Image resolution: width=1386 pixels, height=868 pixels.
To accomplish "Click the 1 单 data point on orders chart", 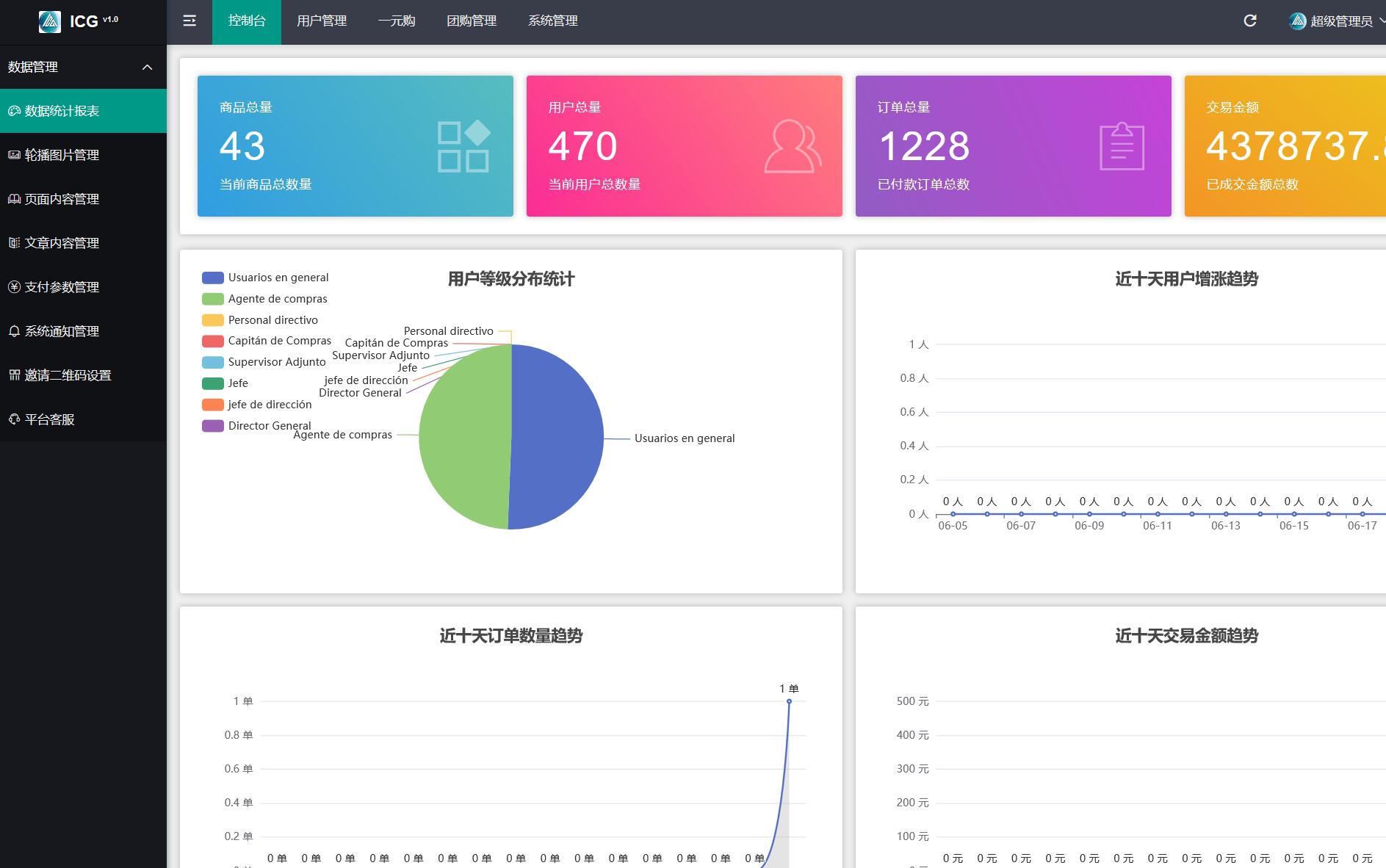I will pos(789,701).
